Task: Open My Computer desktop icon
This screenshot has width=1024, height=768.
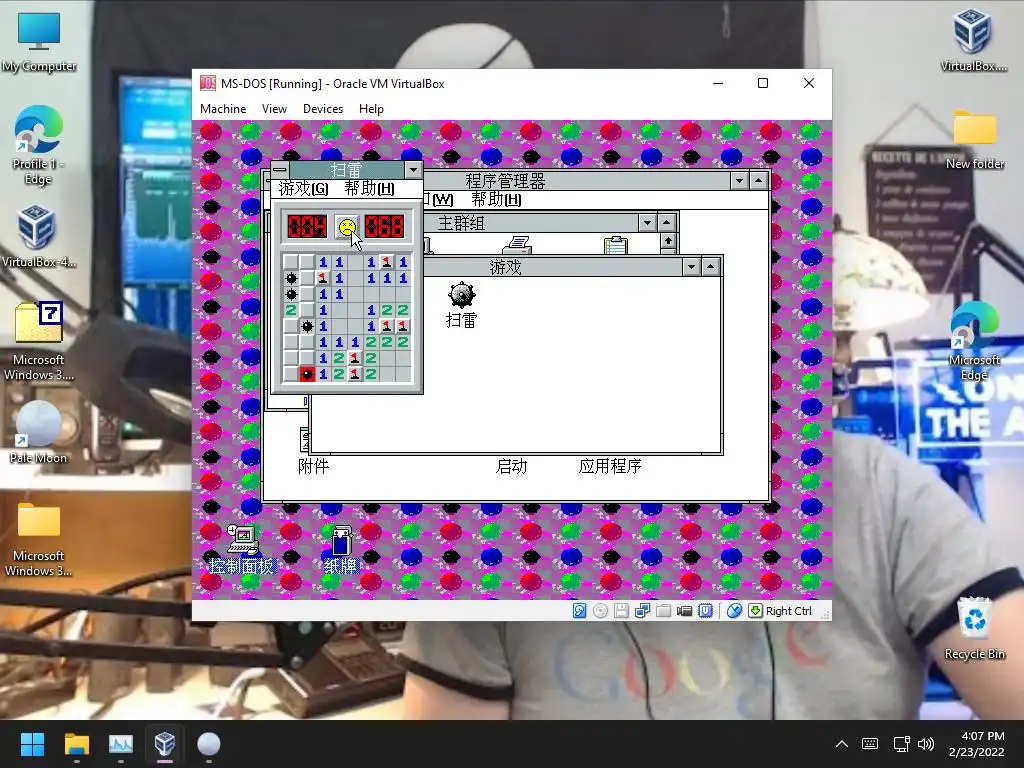Action: [39, 42]
